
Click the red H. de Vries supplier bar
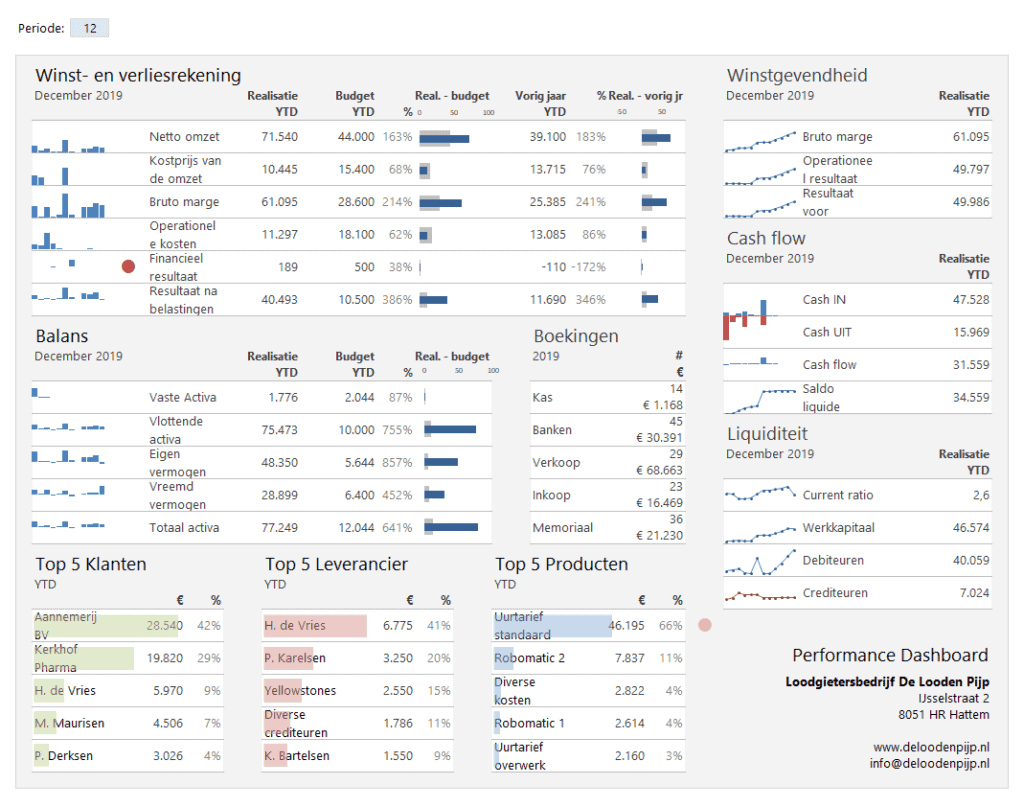click(x=315, y=626)
